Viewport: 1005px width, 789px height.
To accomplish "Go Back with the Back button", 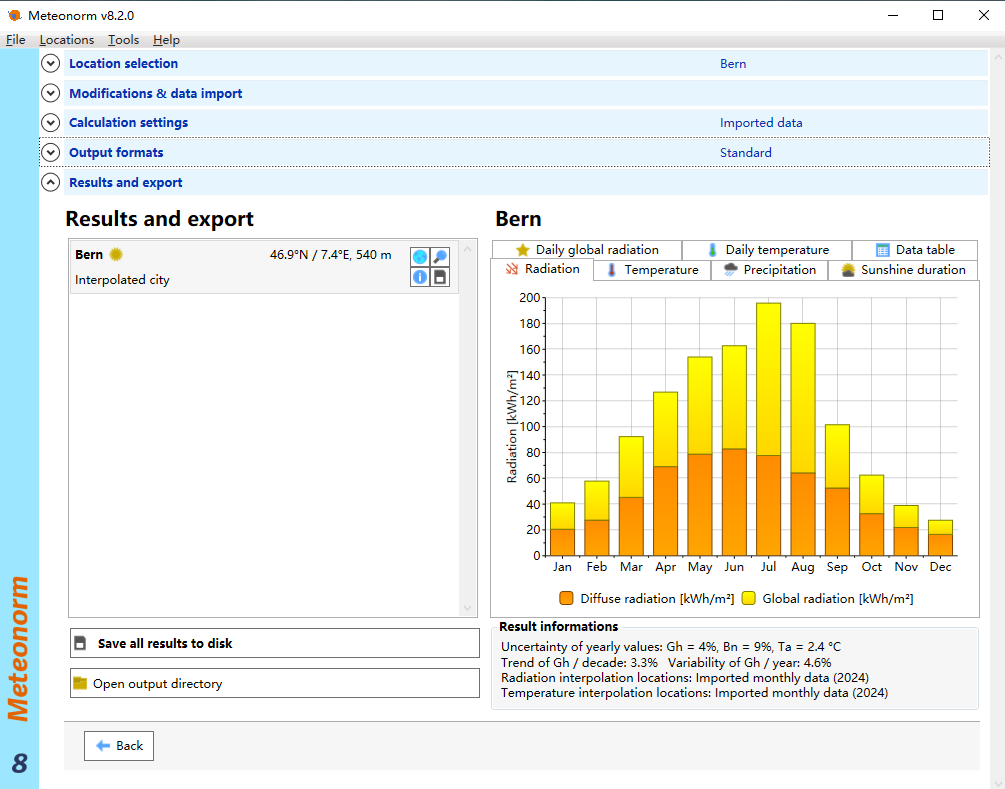I will coord(119,745).
